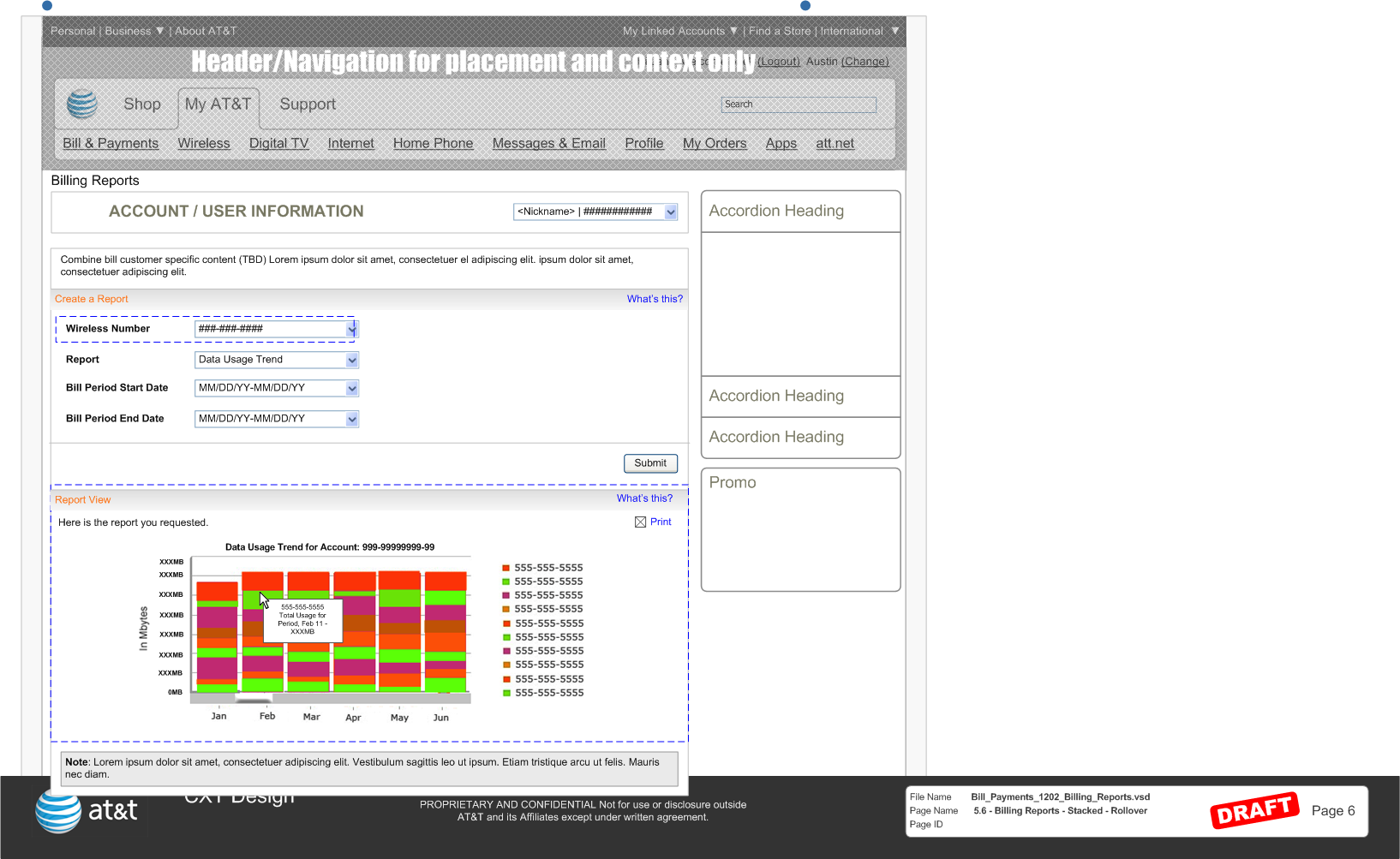1400x859 pixels.
Task: Go to Home Phone
Action: click(x=434, y=143)
